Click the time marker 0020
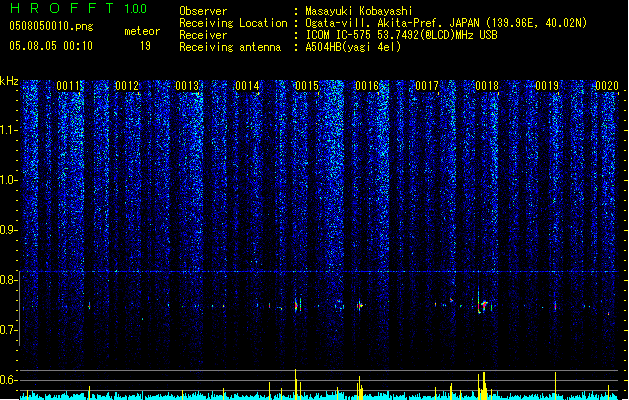629x400 pixels. tap(607, 86)
